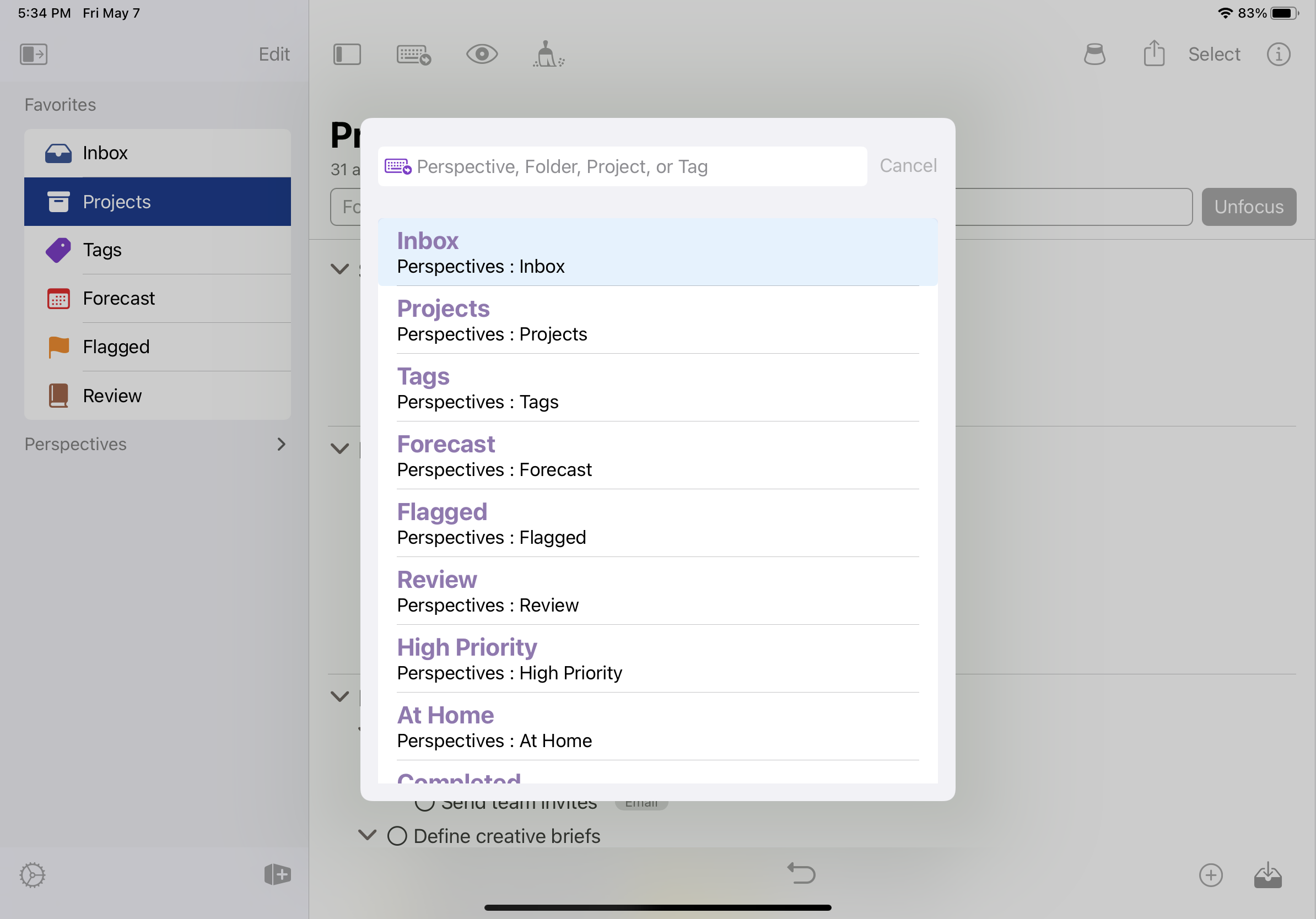Open the database/jar icon in toolbar
Viewport: 1316px width, 919px height.
tap(1094, 54)
